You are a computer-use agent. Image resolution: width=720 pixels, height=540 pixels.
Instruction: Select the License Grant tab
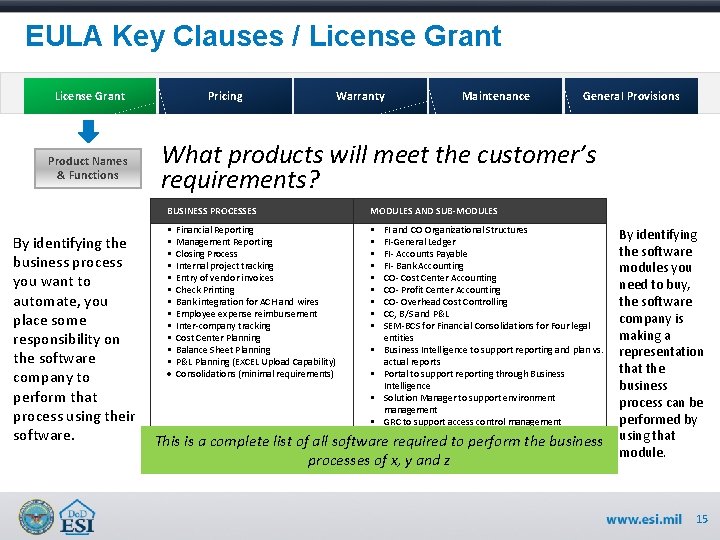[90, 96]
